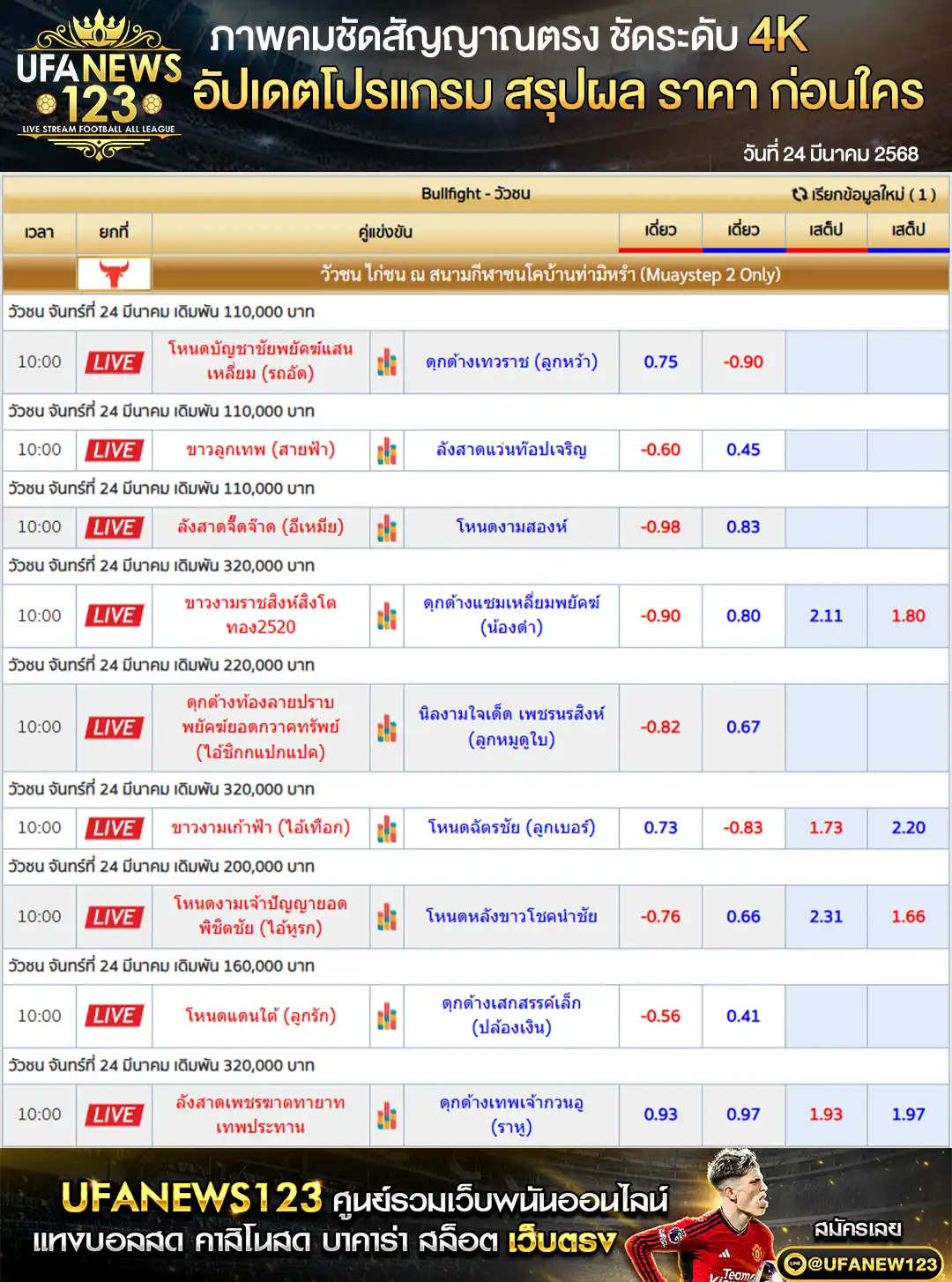
Task: Click the red bull icon in the วัวชน header
Action: pos(114,273)
